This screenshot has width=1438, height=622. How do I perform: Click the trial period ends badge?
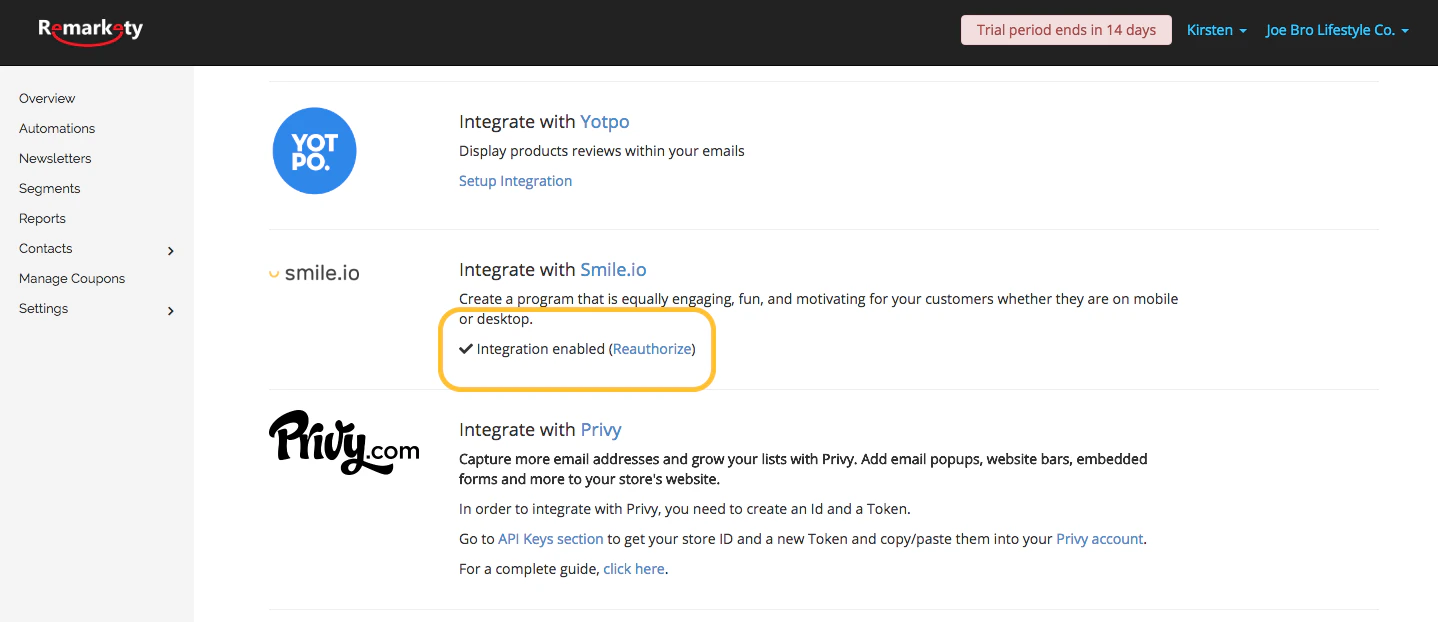point(1066,30)
